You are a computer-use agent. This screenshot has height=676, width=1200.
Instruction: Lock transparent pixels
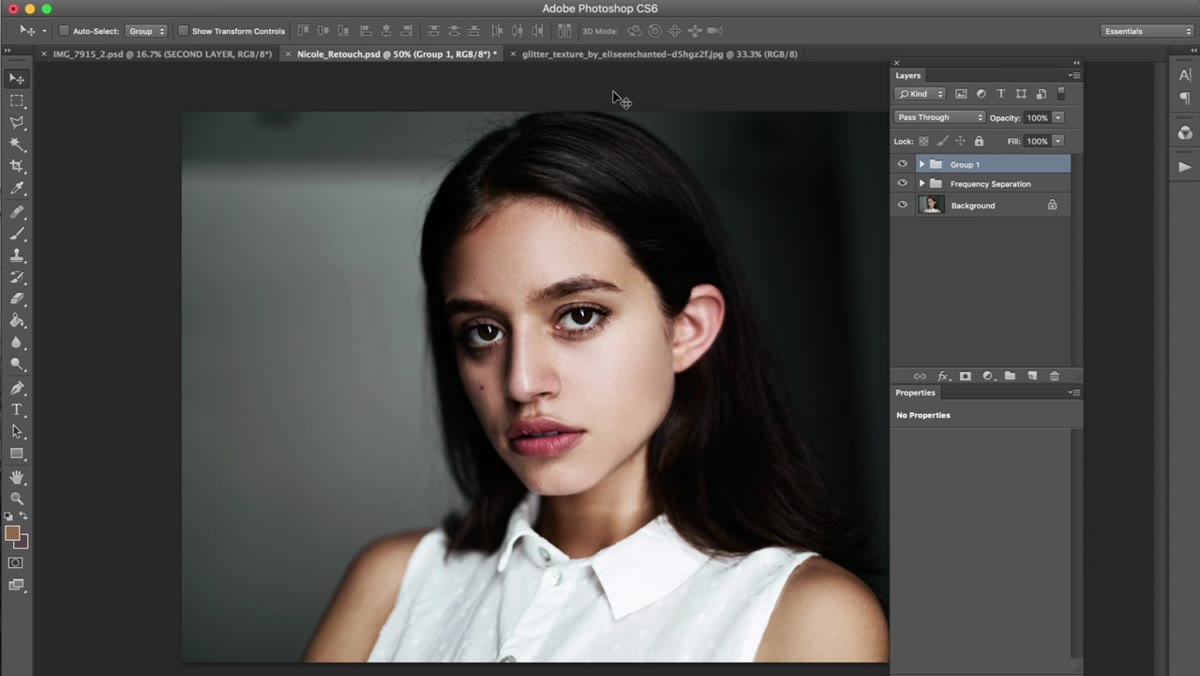[x=924, y=141]
